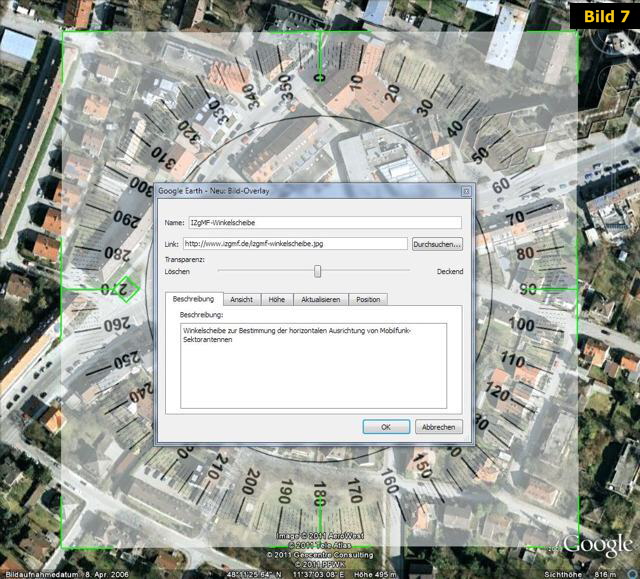Close the Bild-Overlay dialog

[466, 191]
